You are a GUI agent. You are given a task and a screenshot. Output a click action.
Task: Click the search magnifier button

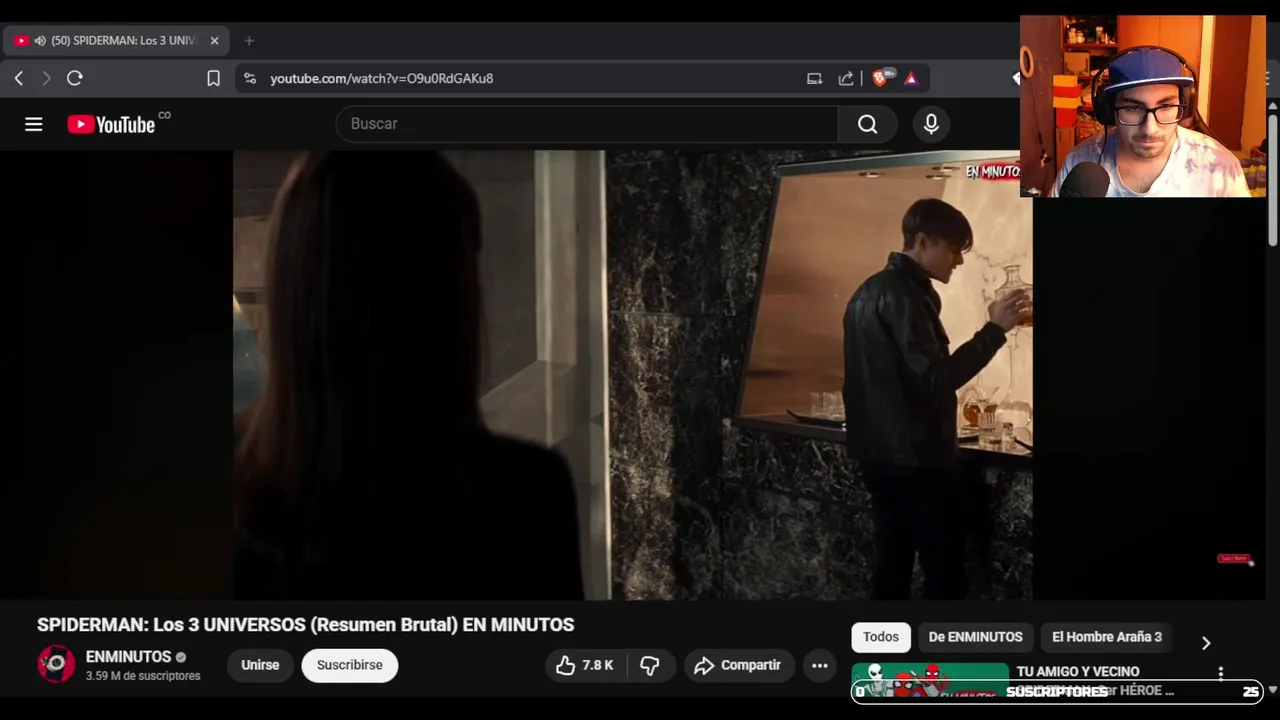pyautogui.click(x=867, y=124)
